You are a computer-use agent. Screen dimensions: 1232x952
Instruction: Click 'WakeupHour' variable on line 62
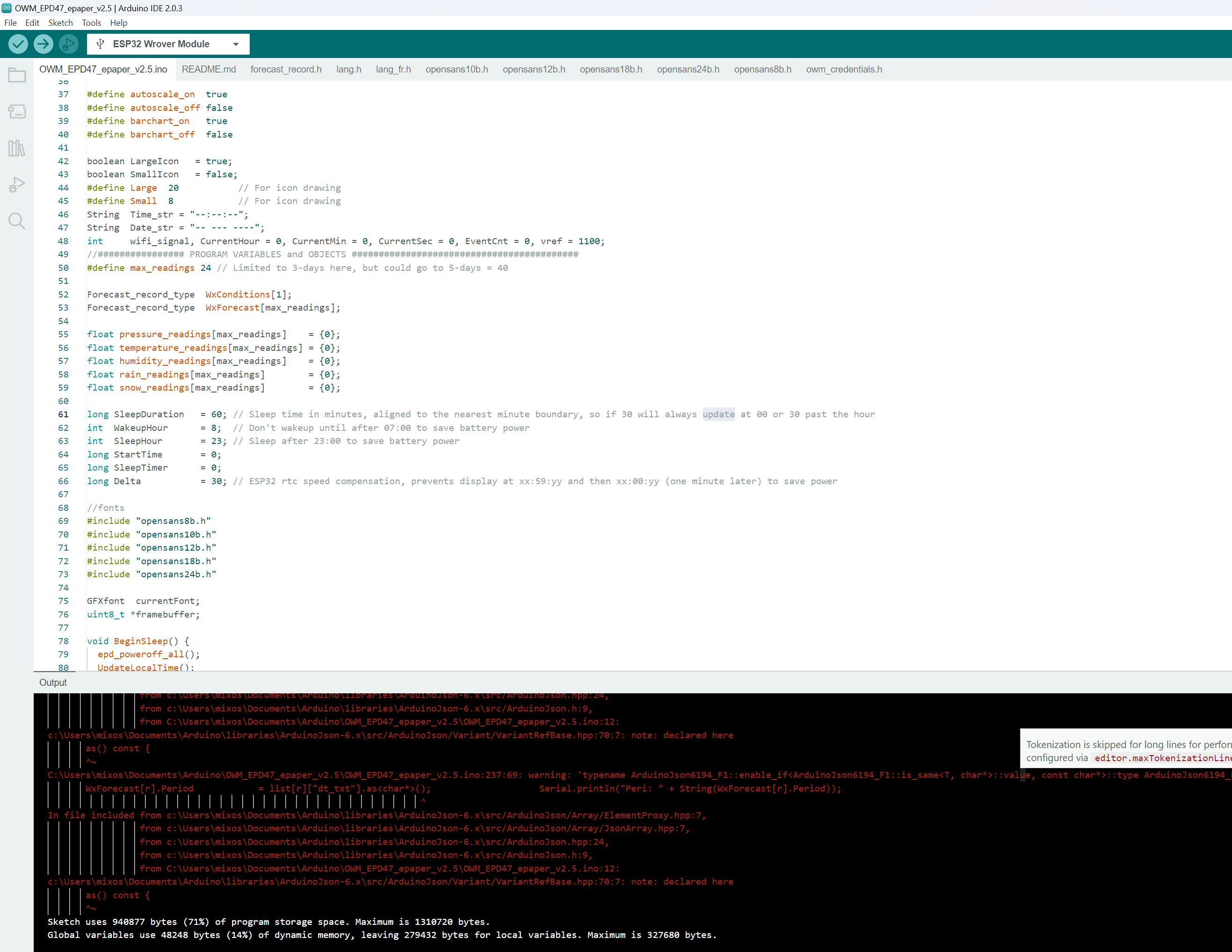141,428
